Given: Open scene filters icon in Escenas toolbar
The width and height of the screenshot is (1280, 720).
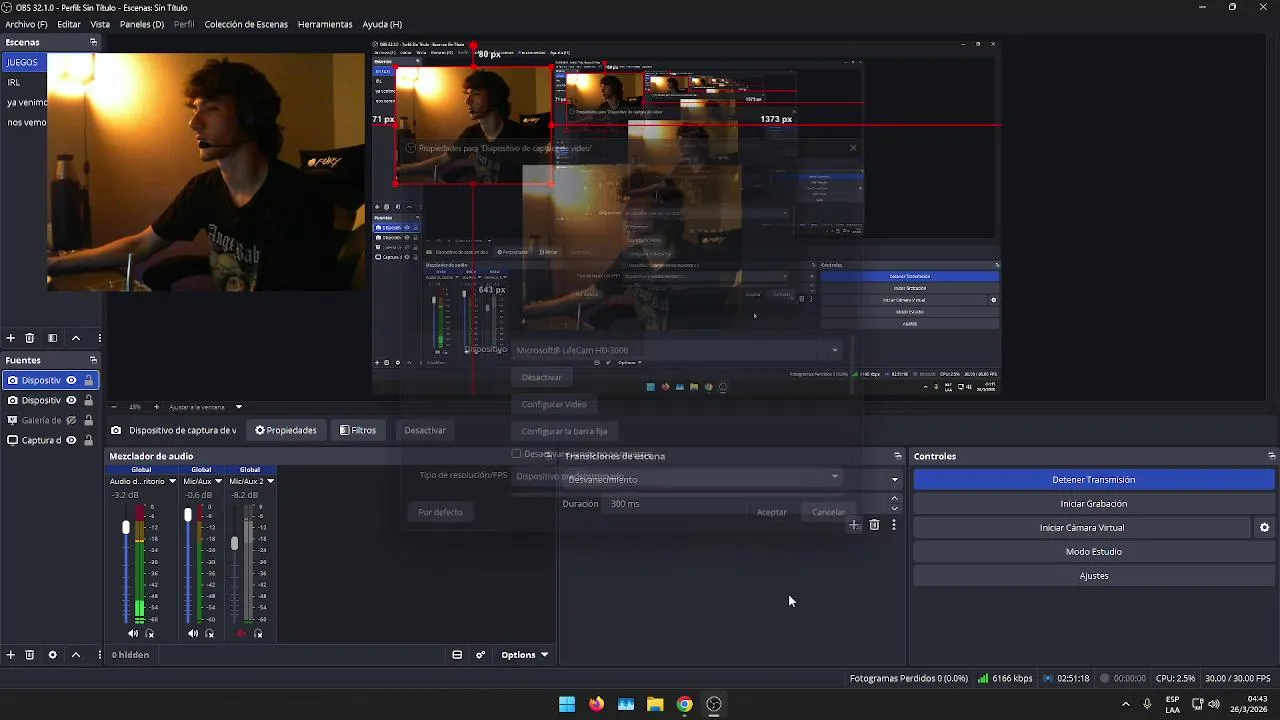Looking at the screenshot, I should tap(53, 338).
